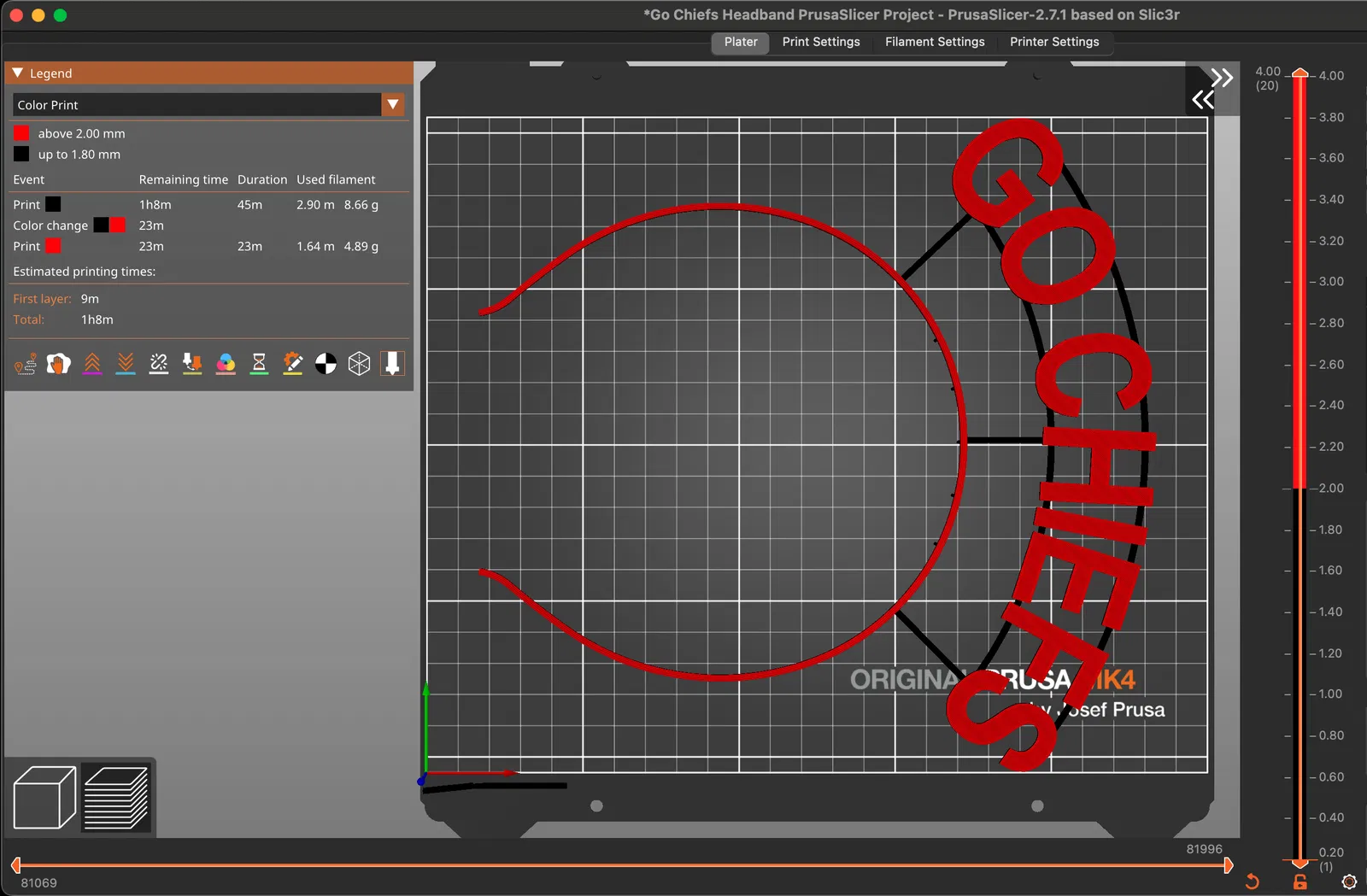Image resolution: width=1367 pixels, height=896 pixels.
Task: Open the Print Settings tab
Action: point(821,42)
